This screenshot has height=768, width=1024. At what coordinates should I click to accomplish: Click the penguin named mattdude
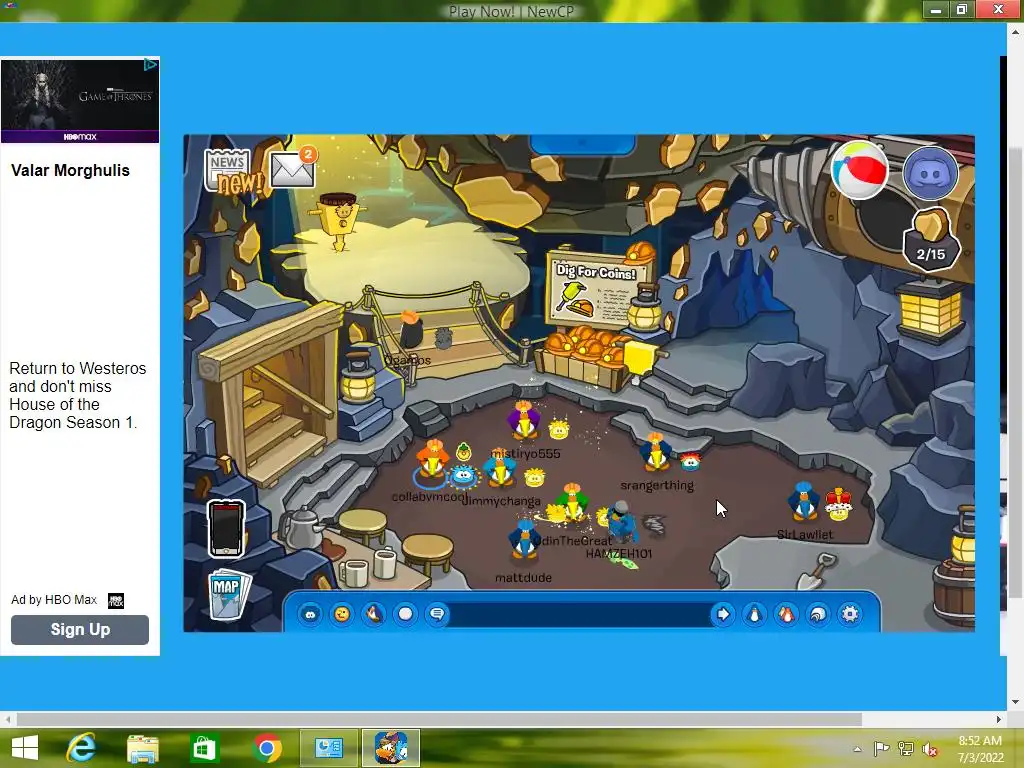pos(524,540)
